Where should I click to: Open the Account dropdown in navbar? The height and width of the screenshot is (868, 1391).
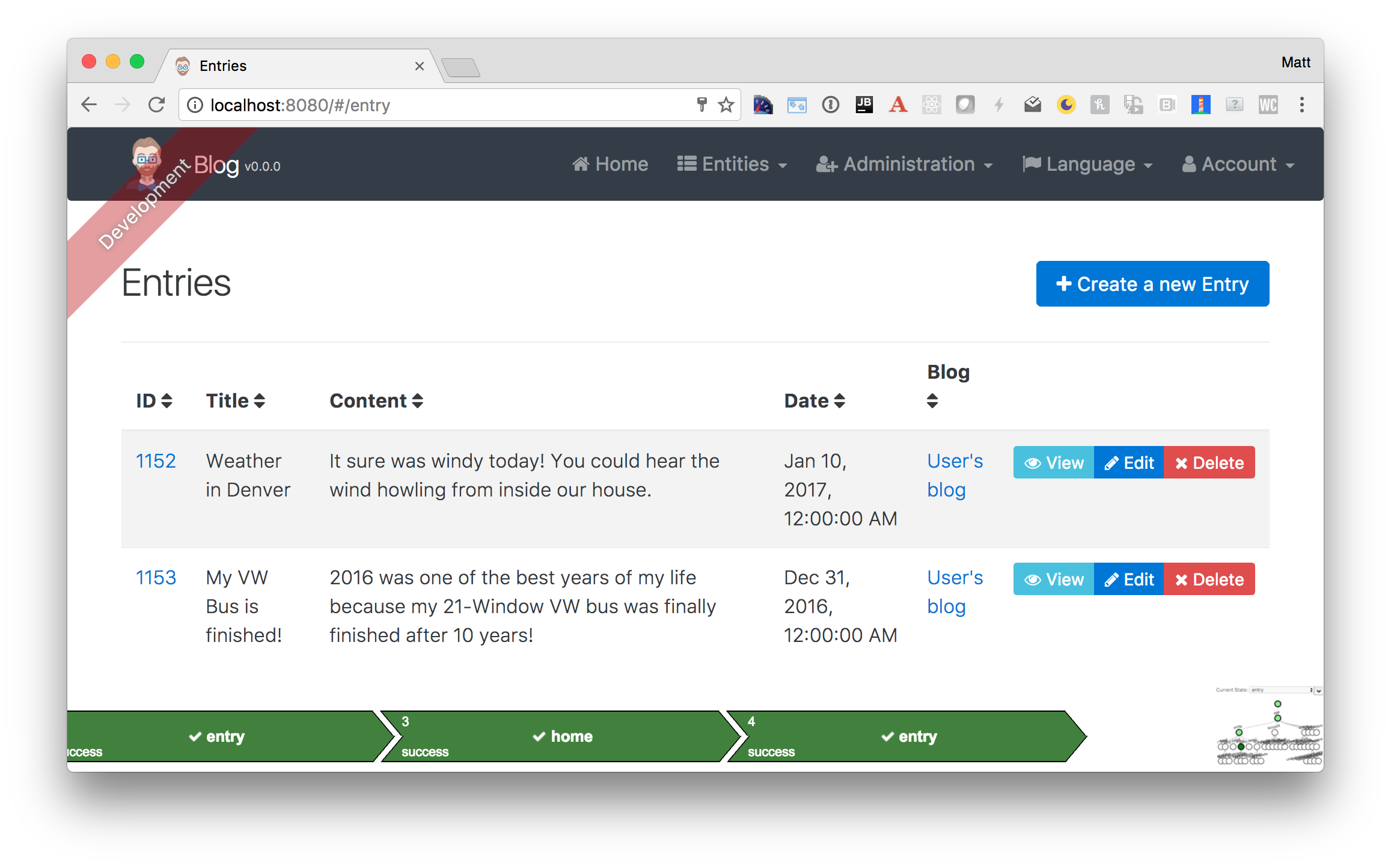(x=1238, y=164)
